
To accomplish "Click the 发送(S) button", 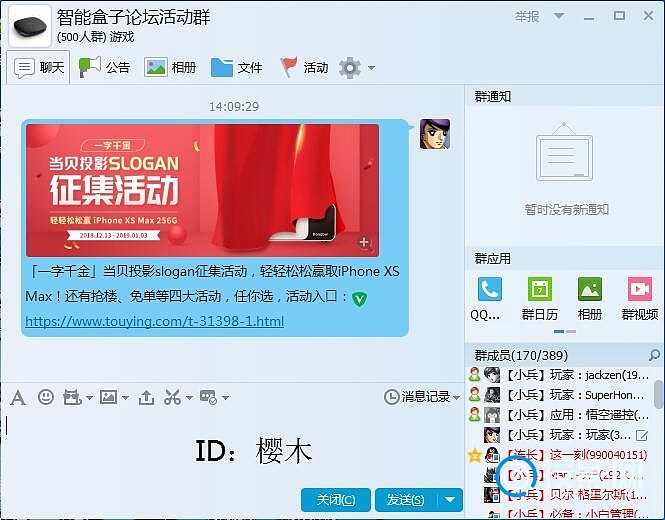I will pos(405,500).
